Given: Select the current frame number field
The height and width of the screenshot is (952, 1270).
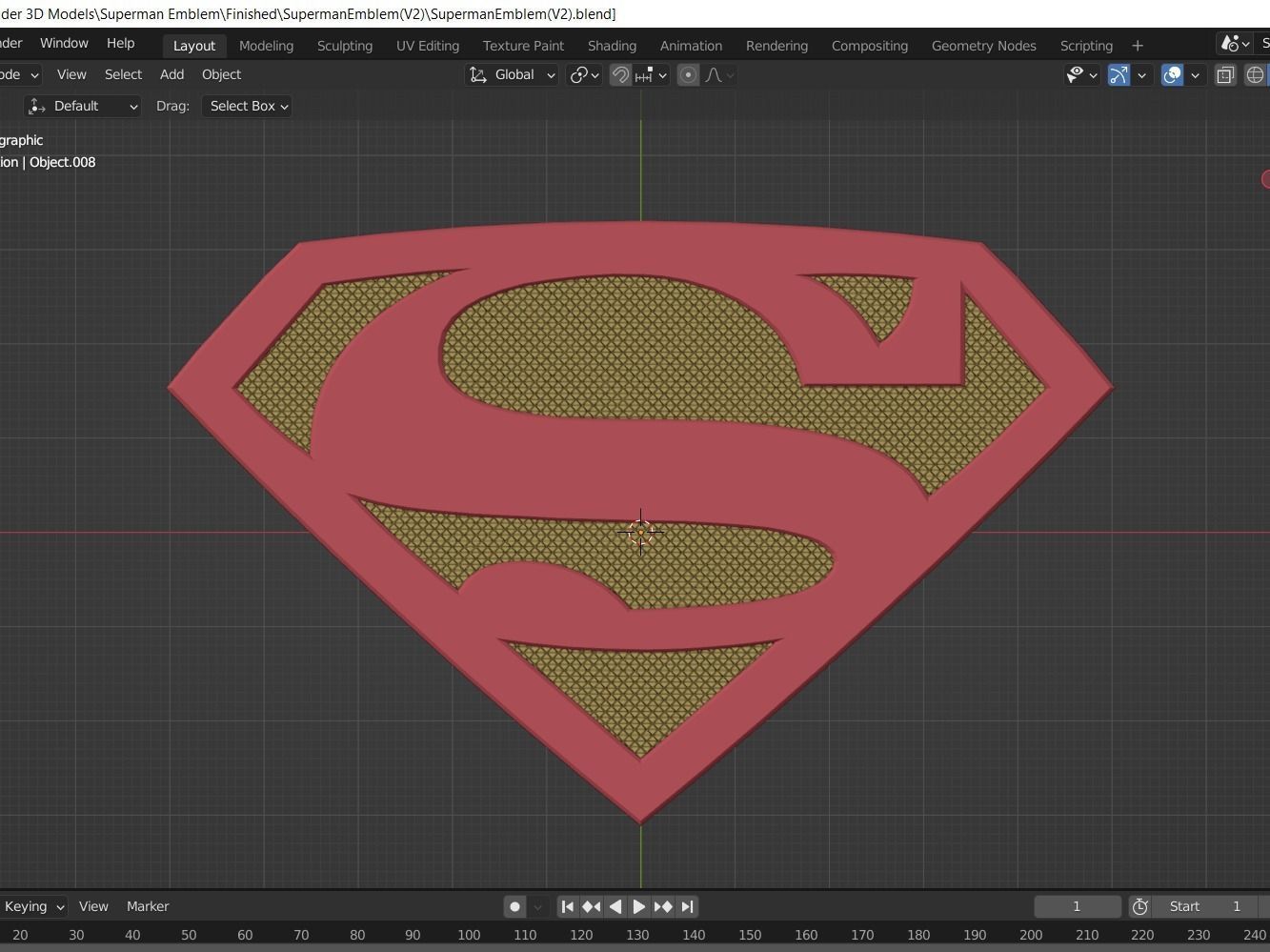Looking at the screenshot, I should [1078, 906].
